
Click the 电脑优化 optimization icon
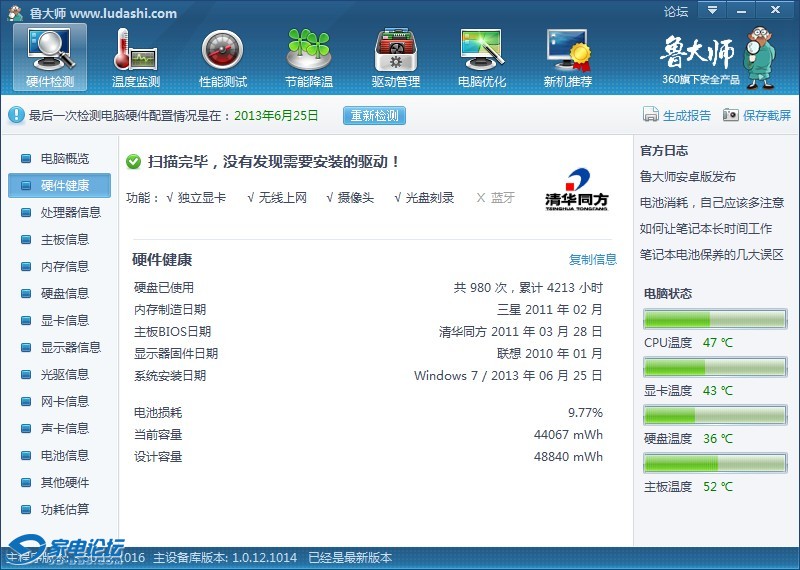pos(481,50)
